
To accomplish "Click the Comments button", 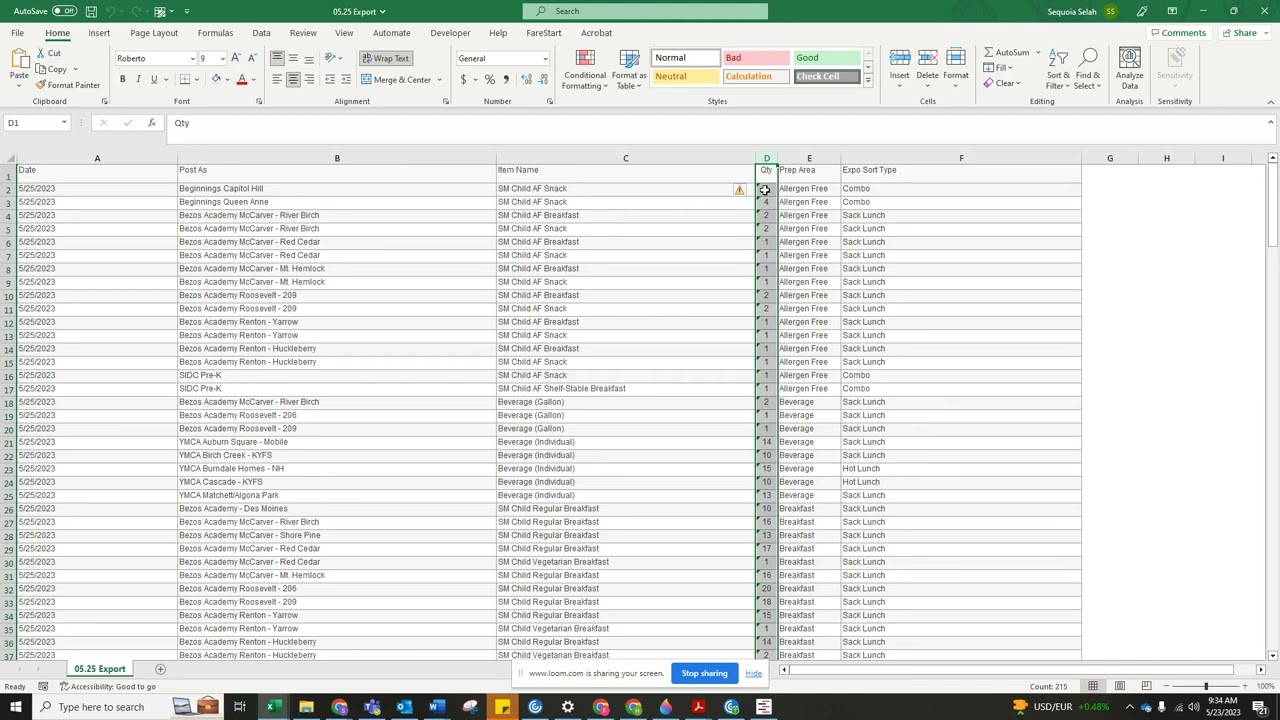I will coord(1179,33).
